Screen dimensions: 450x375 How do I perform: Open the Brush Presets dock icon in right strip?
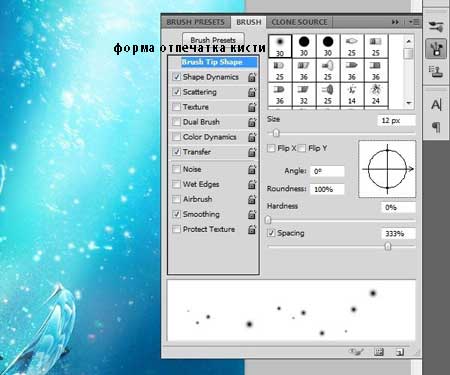436,27
